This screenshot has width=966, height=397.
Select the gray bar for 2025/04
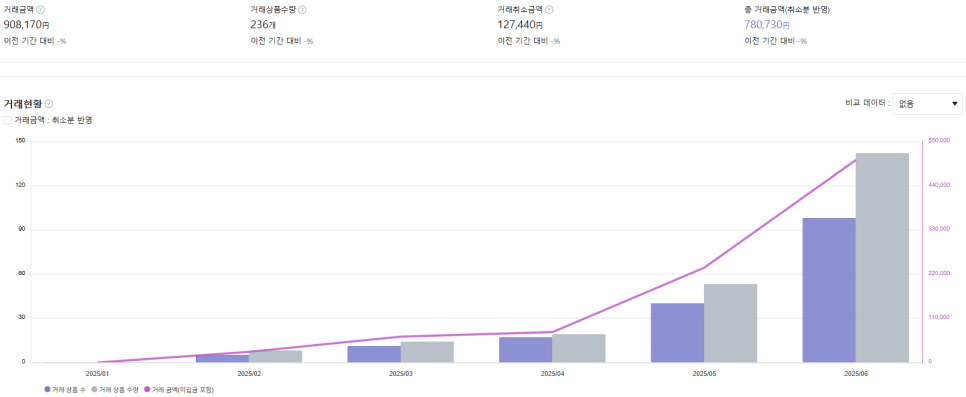pyautogui.click(x=578, y=348)
